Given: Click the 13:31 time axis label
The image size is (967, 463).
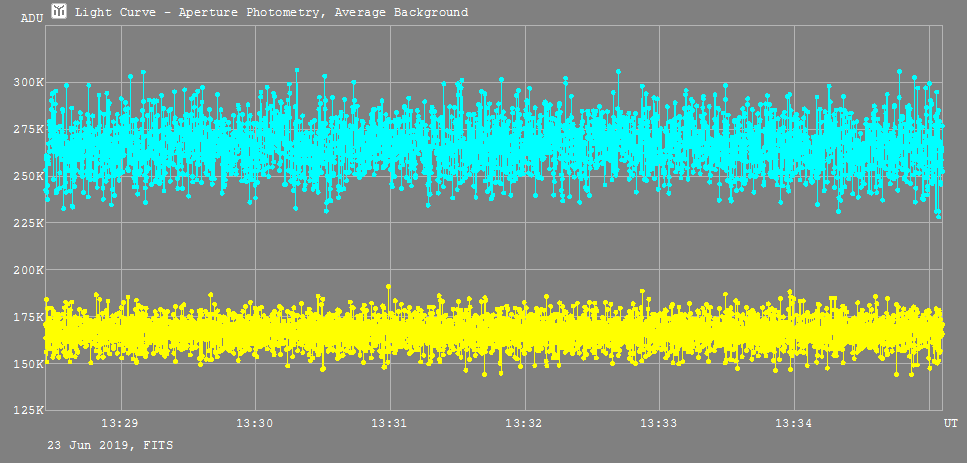Looking at the screenshot, I should [x=390, y=424].
